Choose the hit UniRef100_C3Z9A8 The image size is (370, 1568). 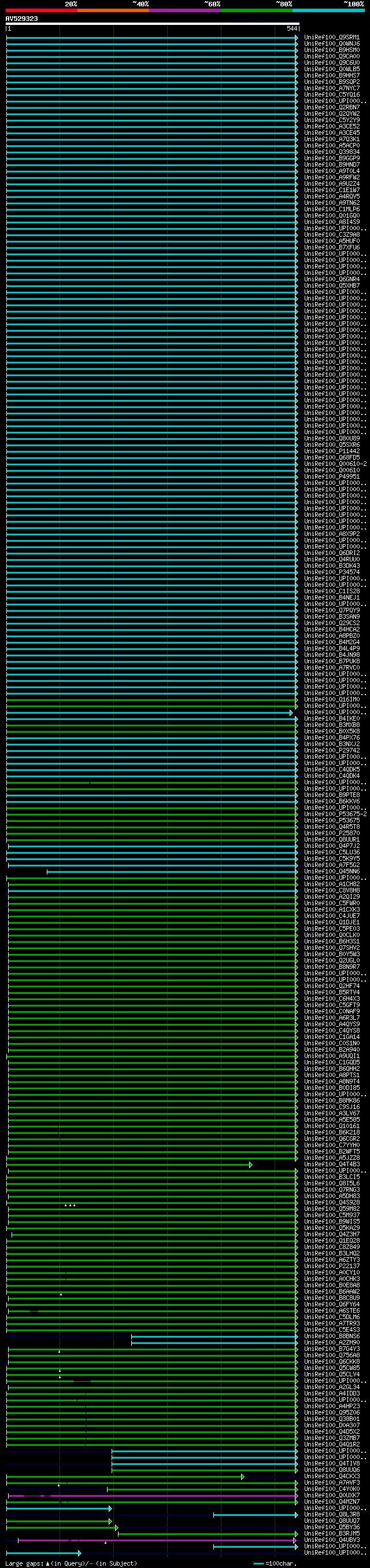(332, 235)
